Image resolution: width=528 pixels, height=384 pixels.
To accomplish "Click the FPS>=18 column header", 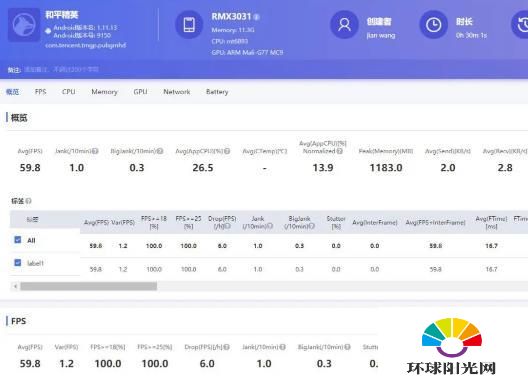I will (x=154, y=222).
